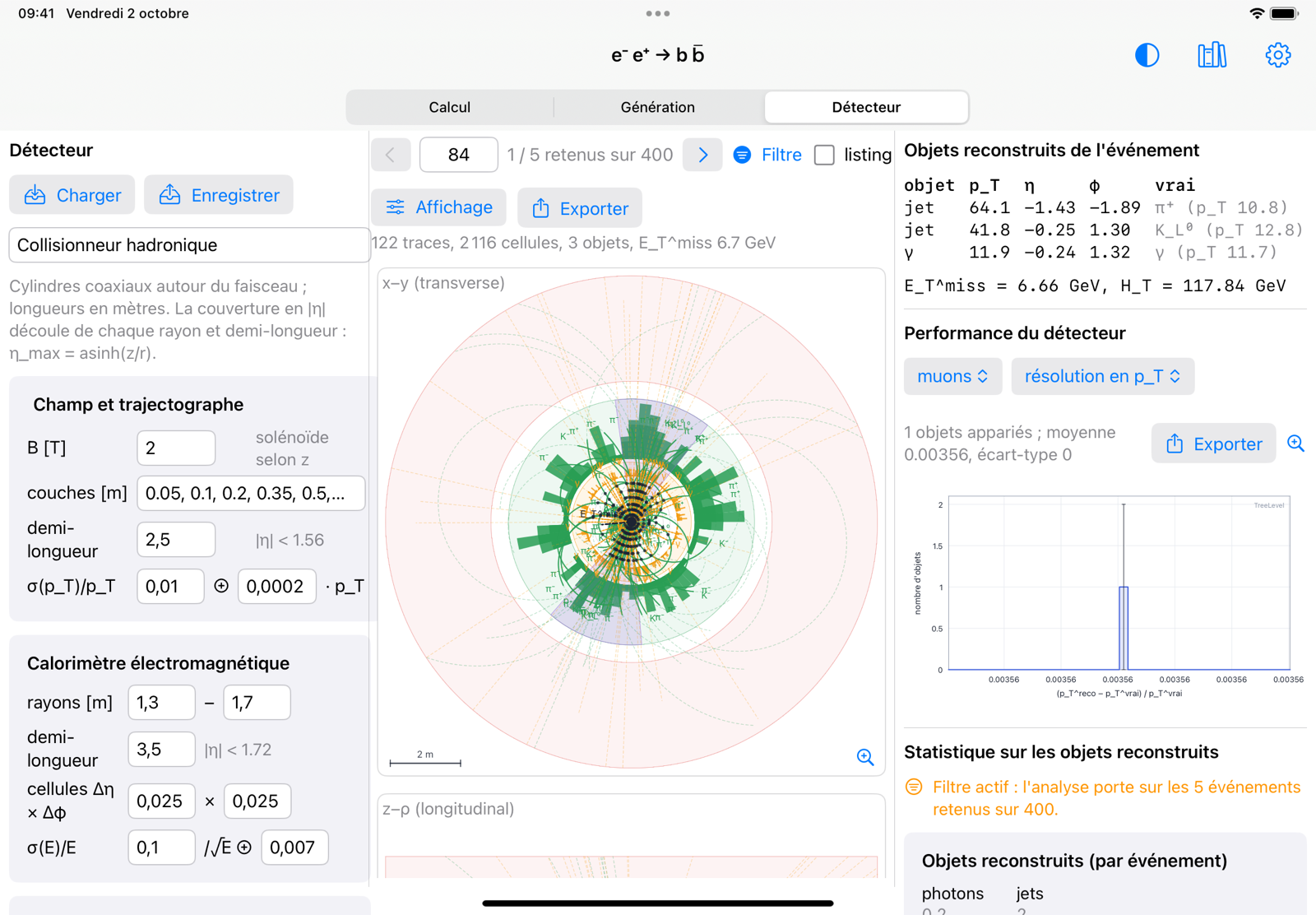Click Exporter next to Affichage
This screenshot has height=915, width=1316.
tap(580, 208)
